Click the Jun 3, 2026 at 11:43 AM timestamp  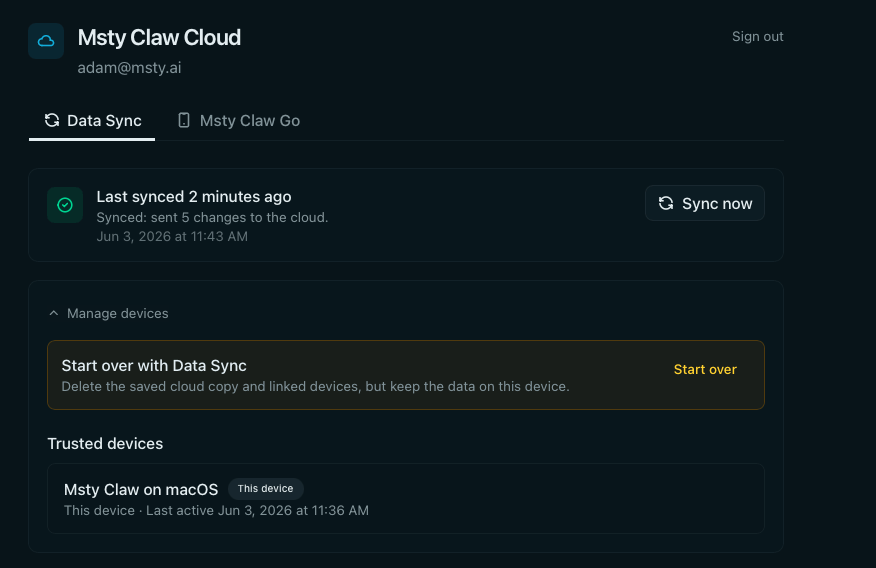(x=172, y=236)
